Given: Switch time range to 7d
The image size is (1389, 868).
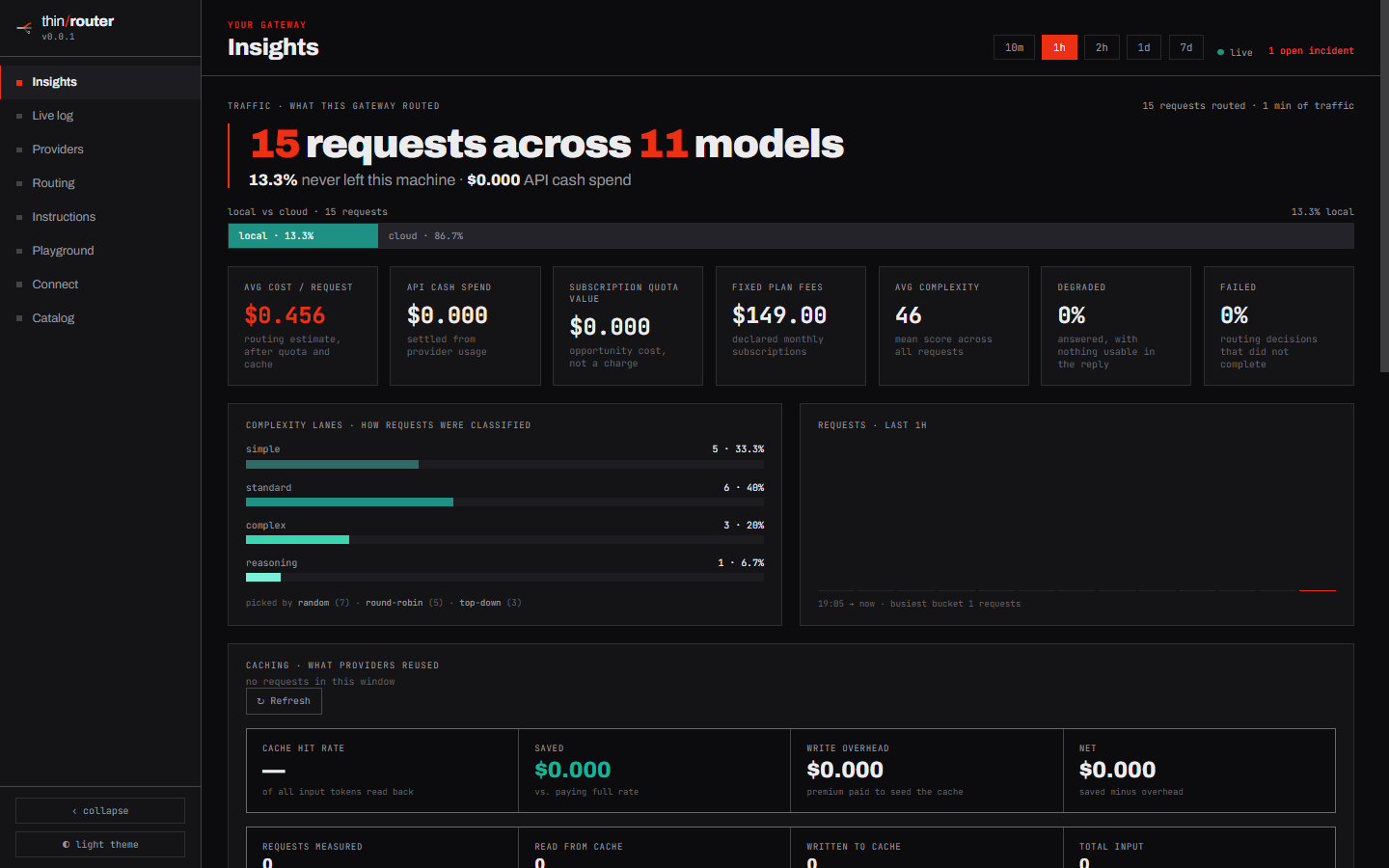Looking at the screenshot, I should pyautogui.click(x=1186, y=47).
